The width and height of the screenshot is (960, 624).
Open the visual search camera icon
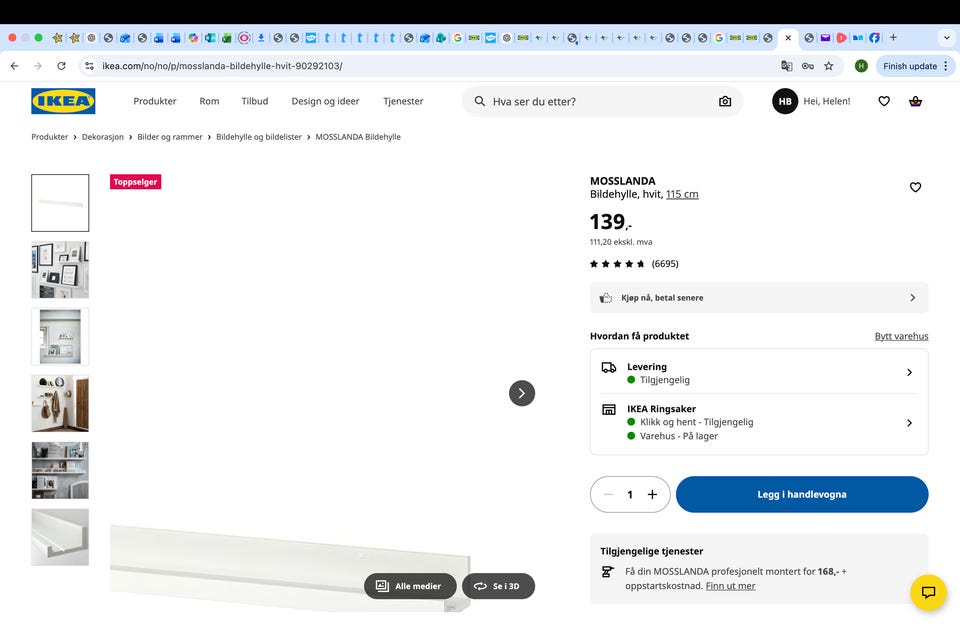[x=725, y=102]
